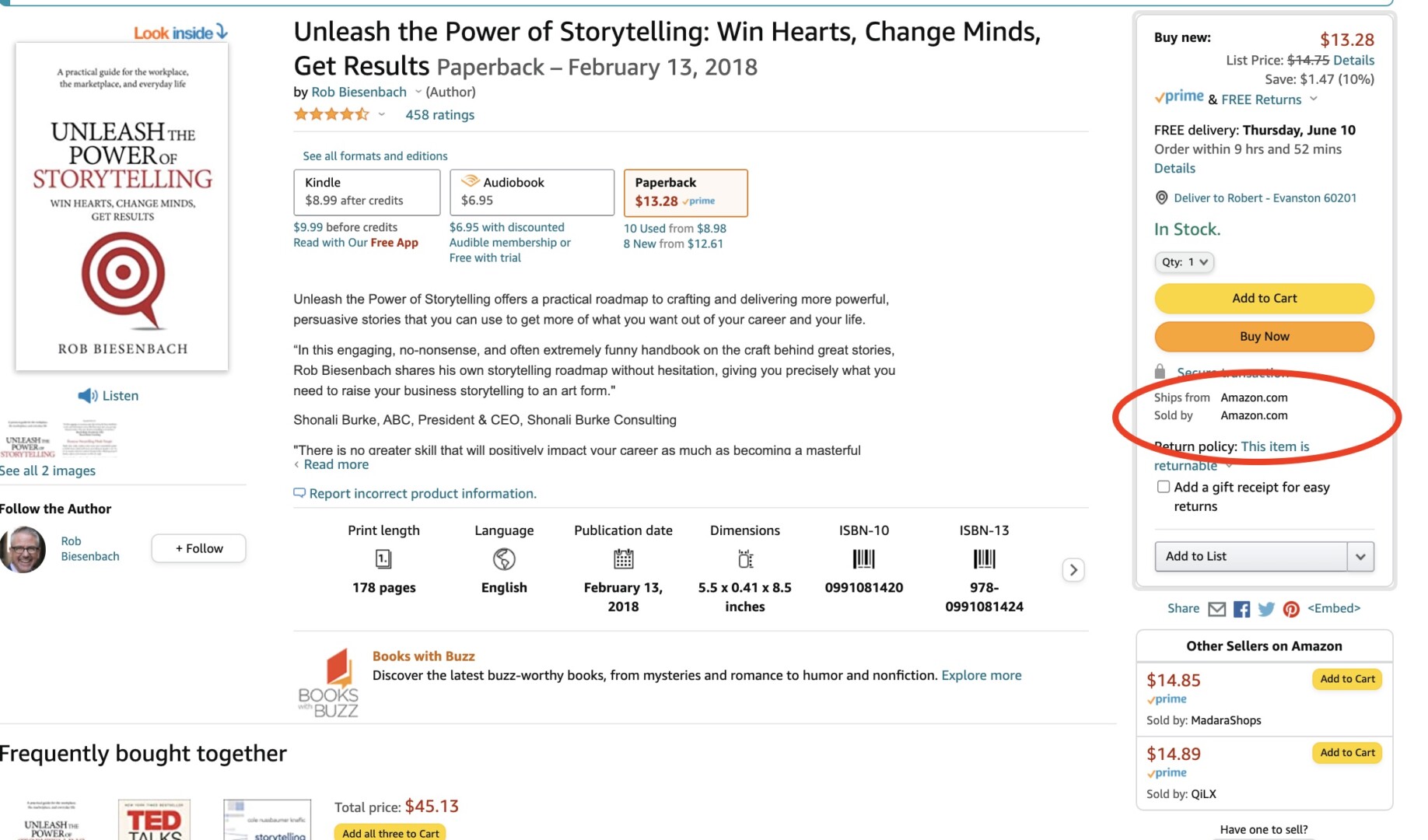Expand the FREE Returns chevron

pyautogui.click(x=1314, y=99)
